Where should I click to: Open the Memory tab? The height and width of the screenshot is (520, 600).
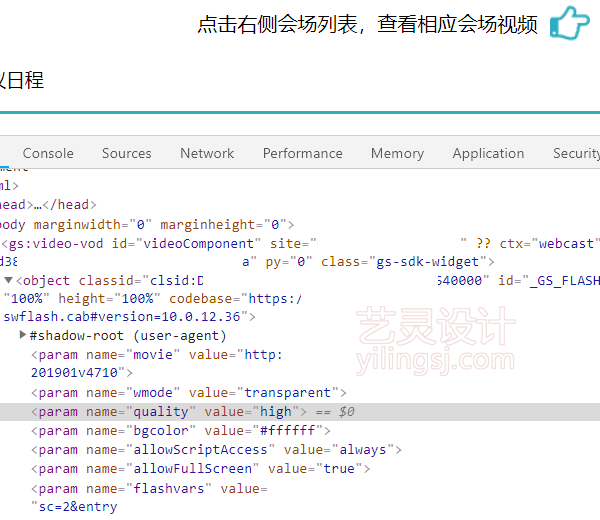[x=397, y=153]
